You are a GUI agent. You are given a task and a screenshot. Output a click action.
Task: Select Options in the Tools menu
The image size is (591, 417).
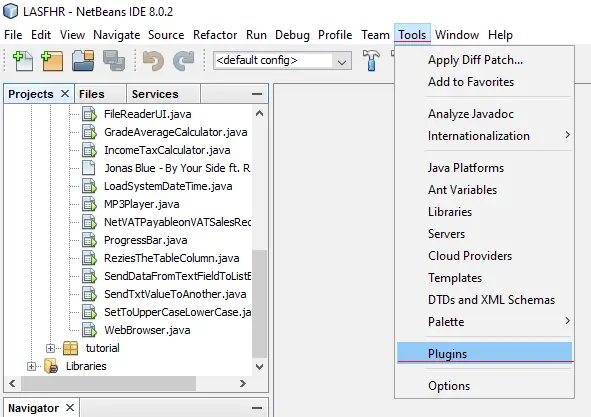pyautogui.click(x=484, y=385)
